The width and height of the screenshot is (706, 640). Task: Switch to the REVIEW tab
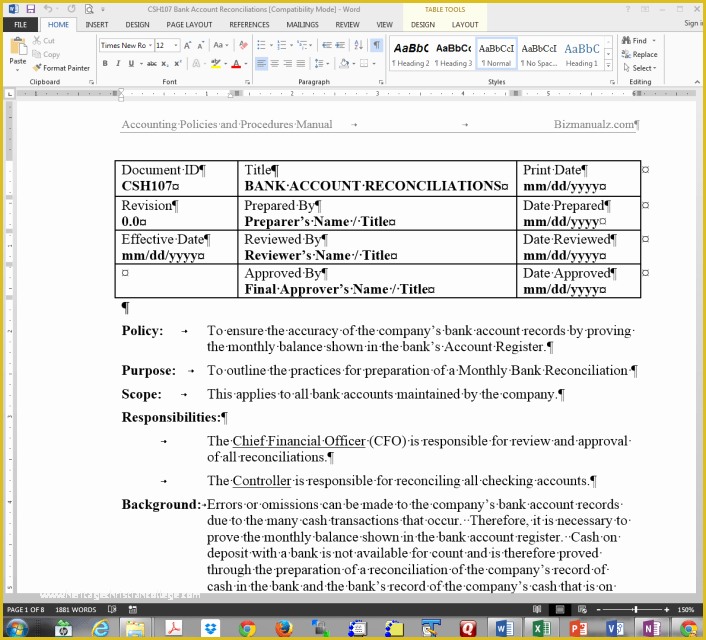tap(347, 25)
